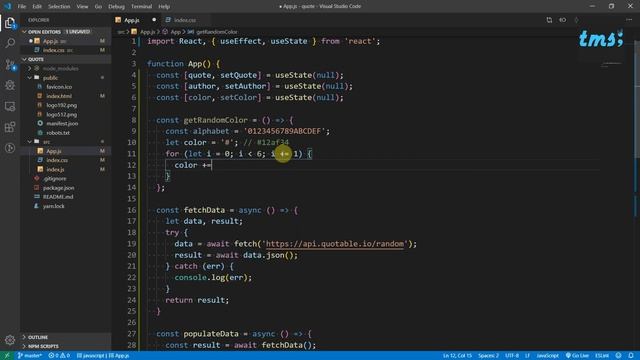Screen dimensions: 640x360
Task: Open the File menu
Action: point(22,6)
